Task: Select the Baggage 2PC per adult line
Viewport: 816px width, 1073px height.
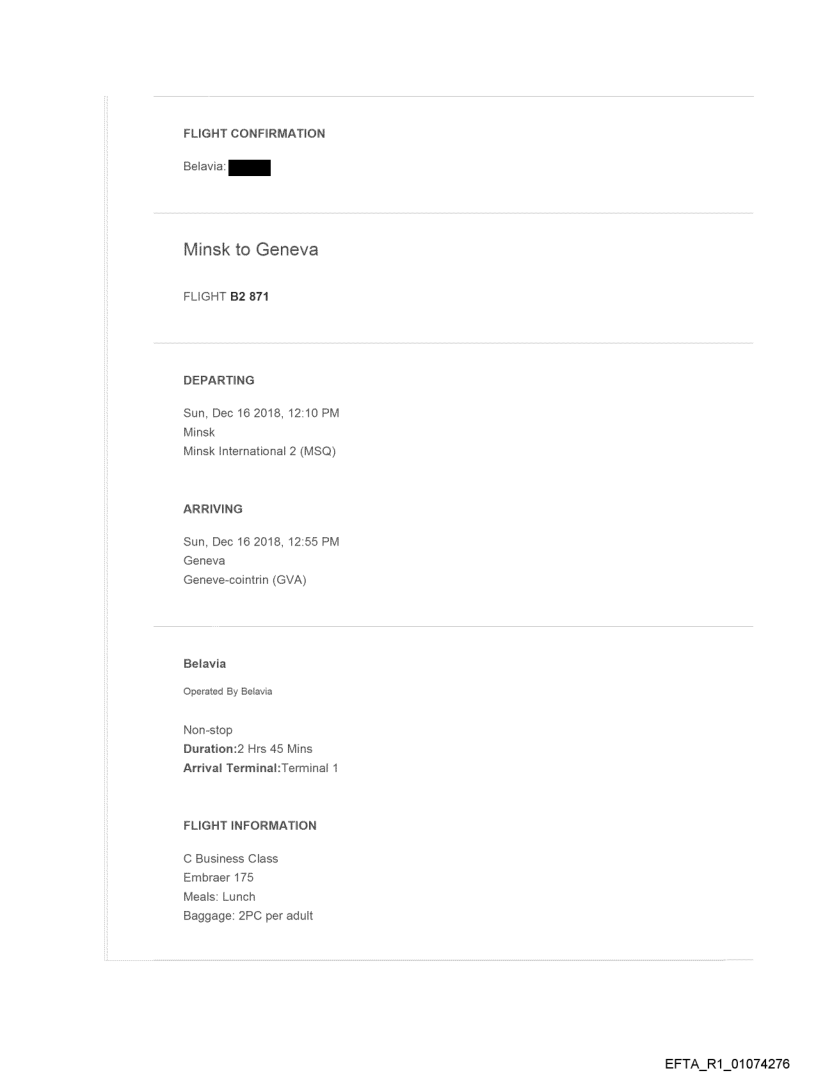Action: tap(248, 916)
